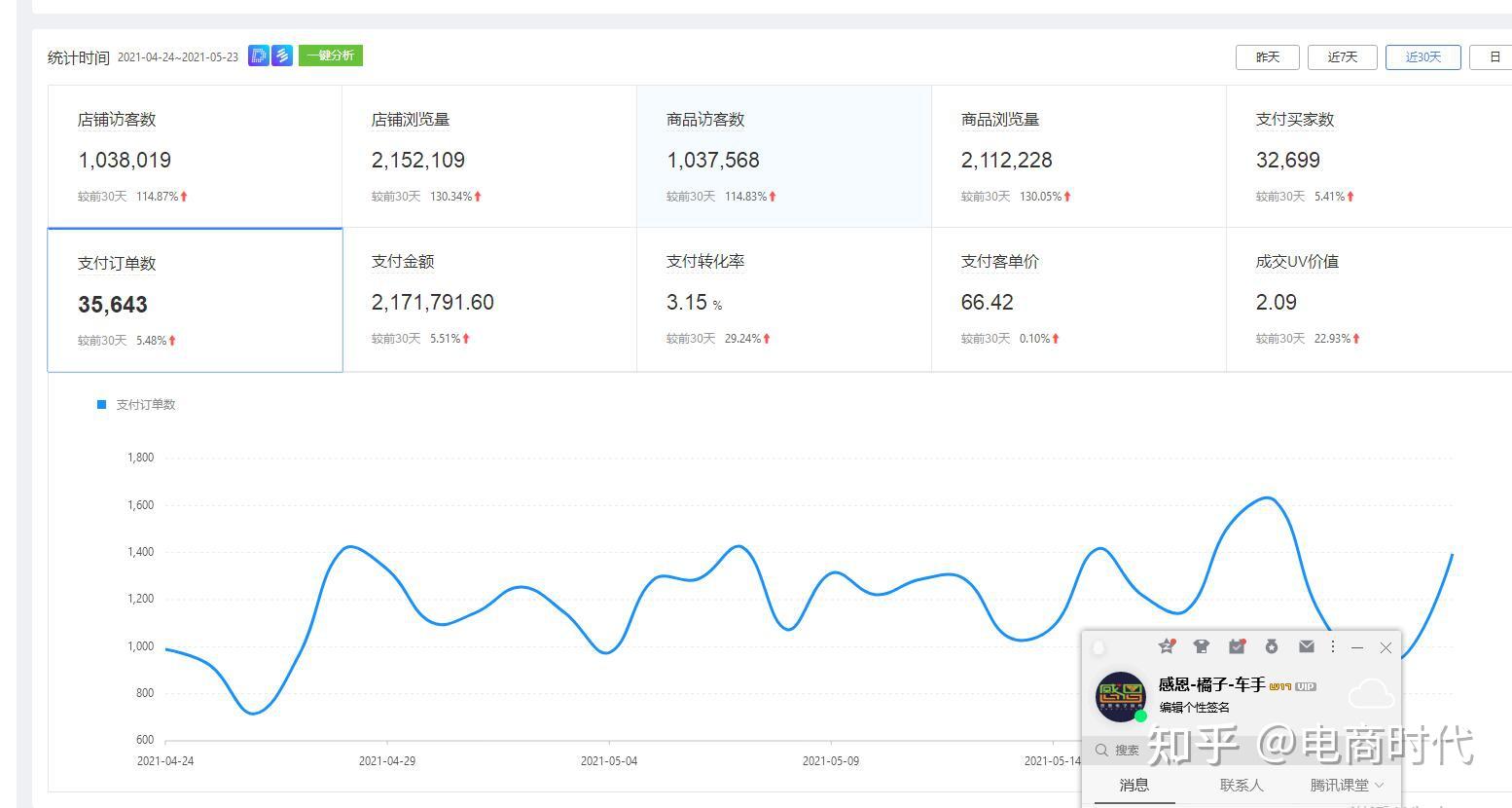Open the QQ star level icon
Viewport: 1512px width, 808px height.
(x=1166, y=646)
